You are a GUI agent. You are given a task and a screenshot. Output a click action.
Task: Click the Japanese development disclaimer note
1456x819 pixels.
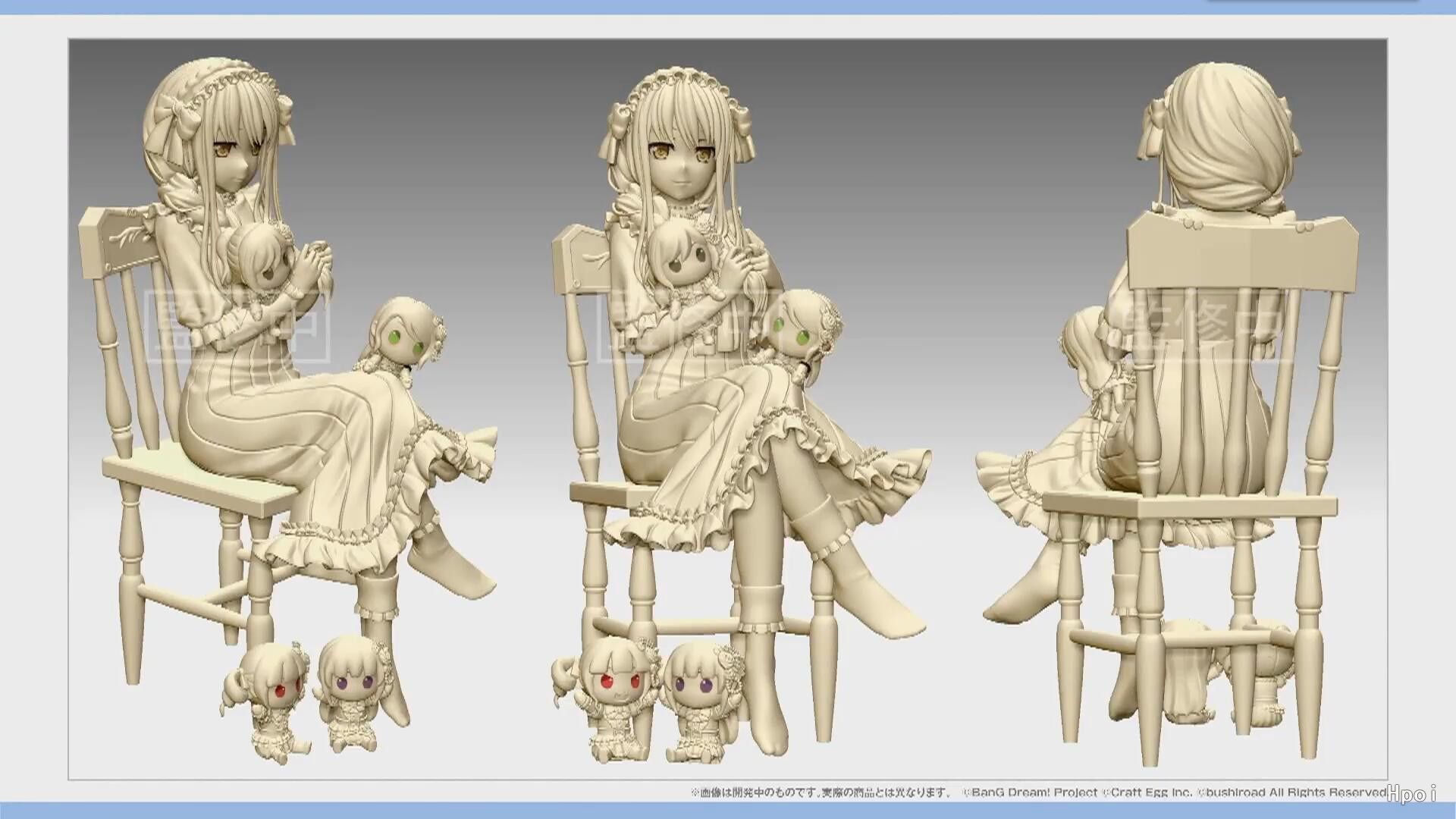[x=821, y=792]
